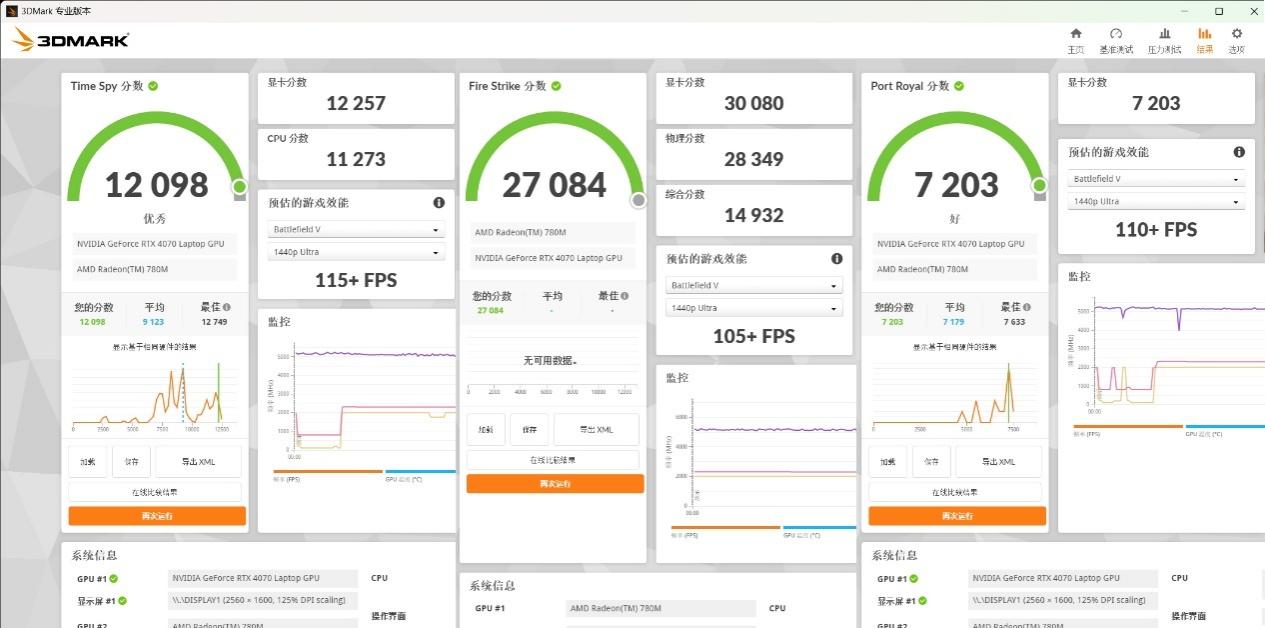Click the 110+ FPS estimate

tap(1156, 230)
